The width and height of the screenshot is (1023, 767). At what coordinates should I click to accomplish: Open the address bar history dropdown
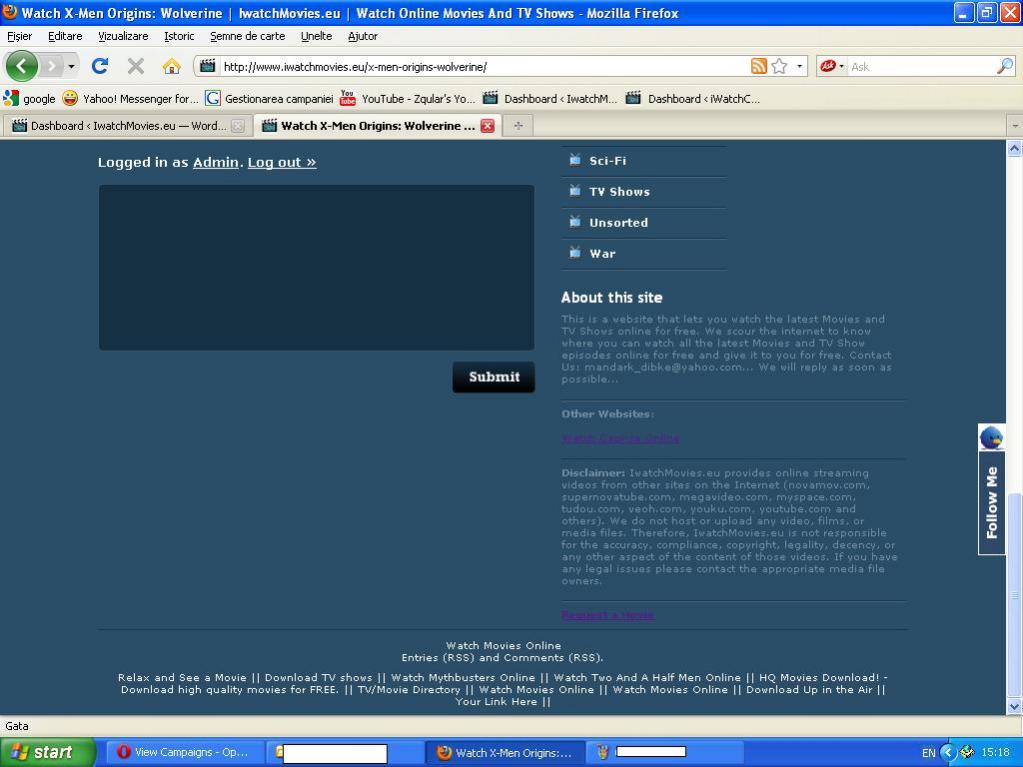799,66
